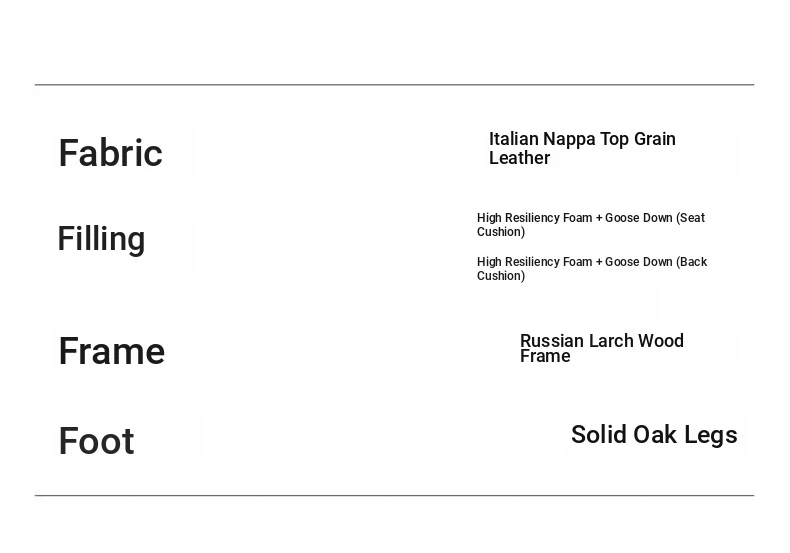Click the word Italian in the fabric value

coord(514,139)
